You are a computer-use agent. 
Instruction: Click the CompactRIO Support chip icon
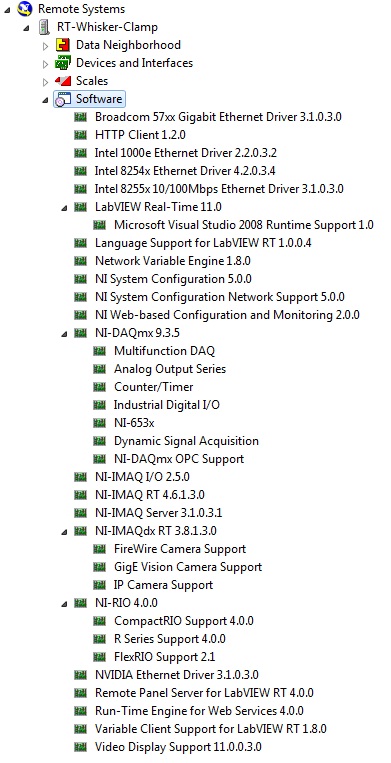tap(100, 621)
